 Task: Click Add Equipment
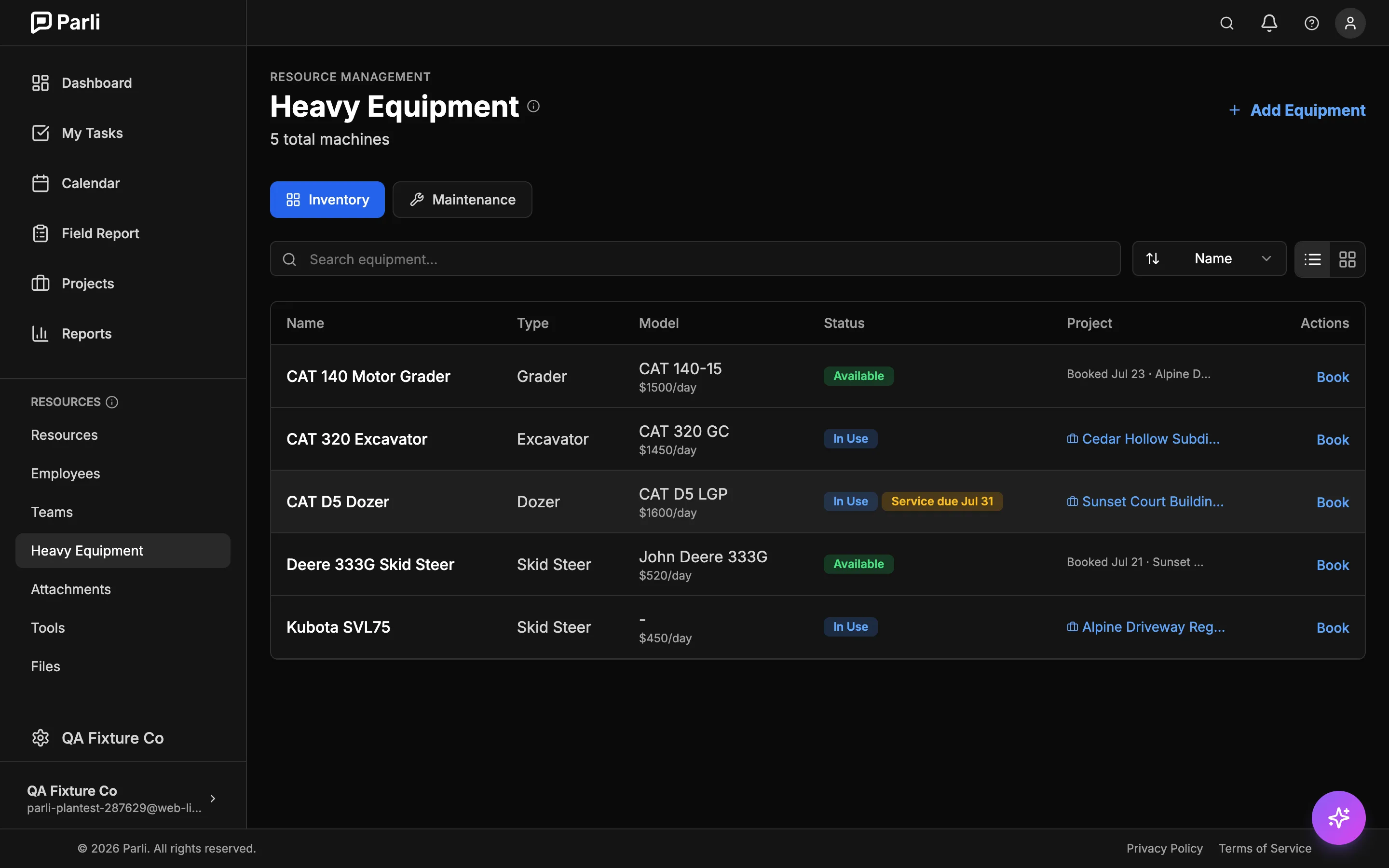[x=1296, y=109]
